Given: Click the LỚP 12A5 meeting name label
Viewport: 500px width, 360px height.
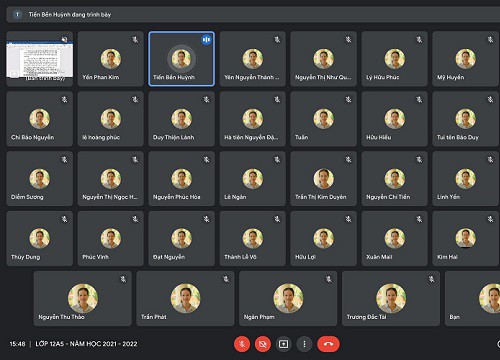Looking at the screenshot, I should click(x=86, y=344).
